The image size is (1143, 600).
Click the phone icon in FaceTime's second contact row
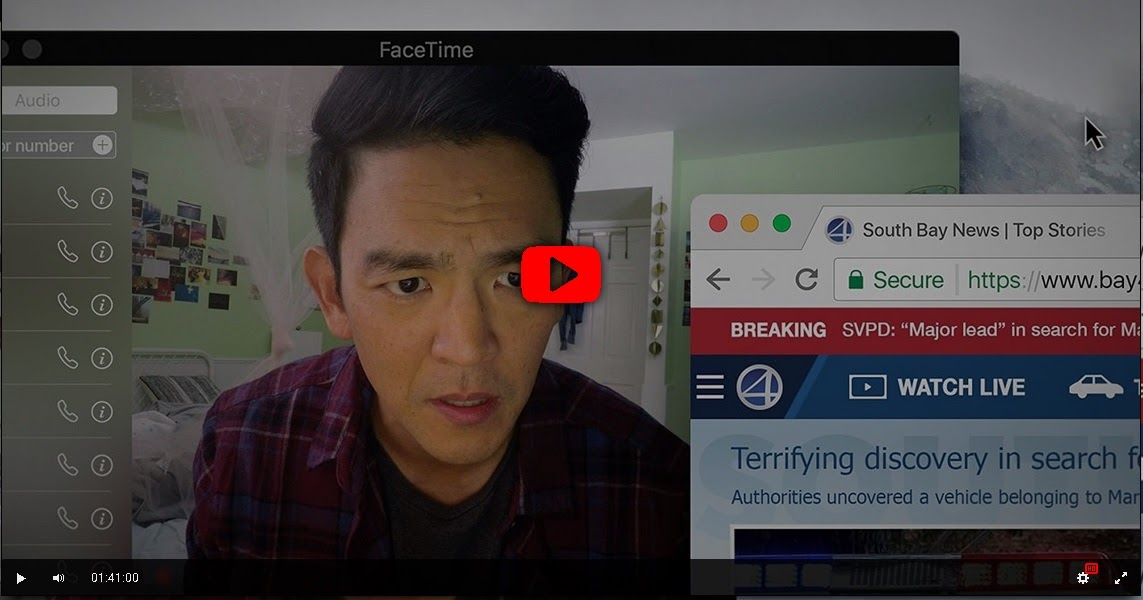68,252
